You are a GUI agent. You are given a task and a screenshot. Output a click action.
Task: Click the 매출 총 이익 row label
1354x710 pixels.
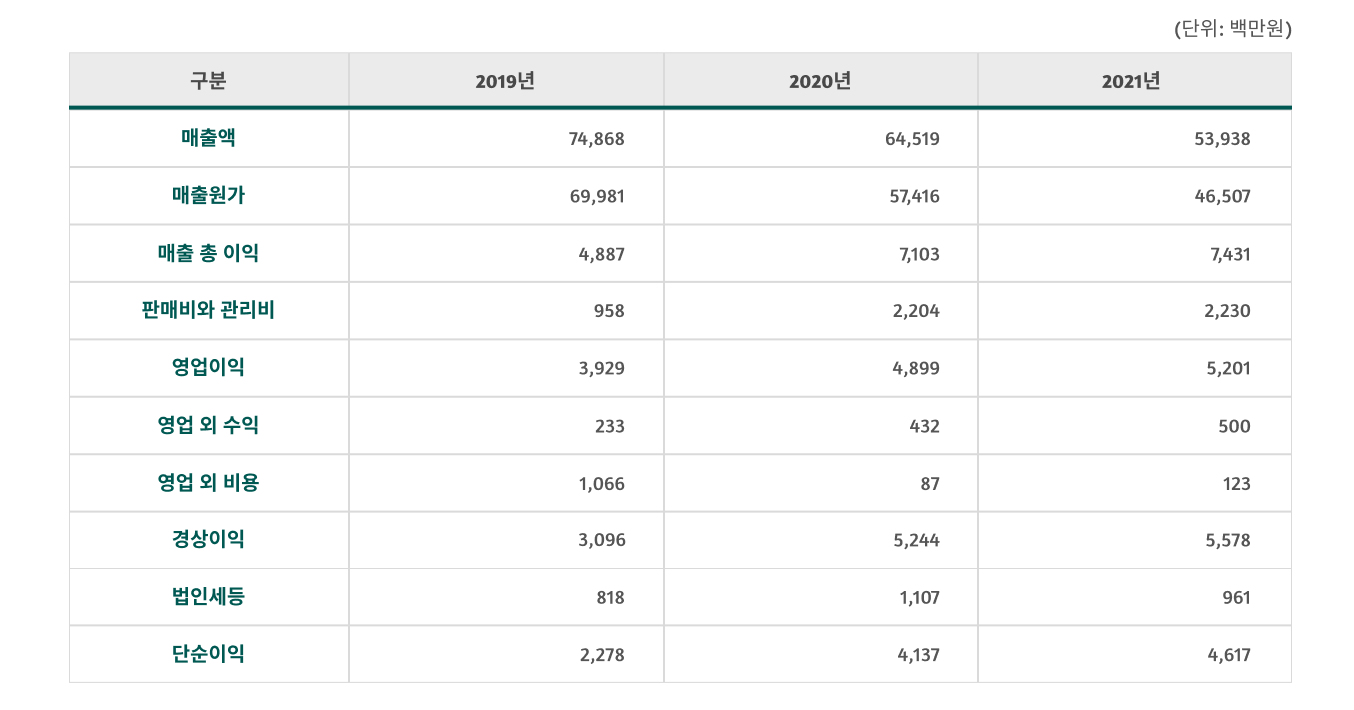click(208, 253)
